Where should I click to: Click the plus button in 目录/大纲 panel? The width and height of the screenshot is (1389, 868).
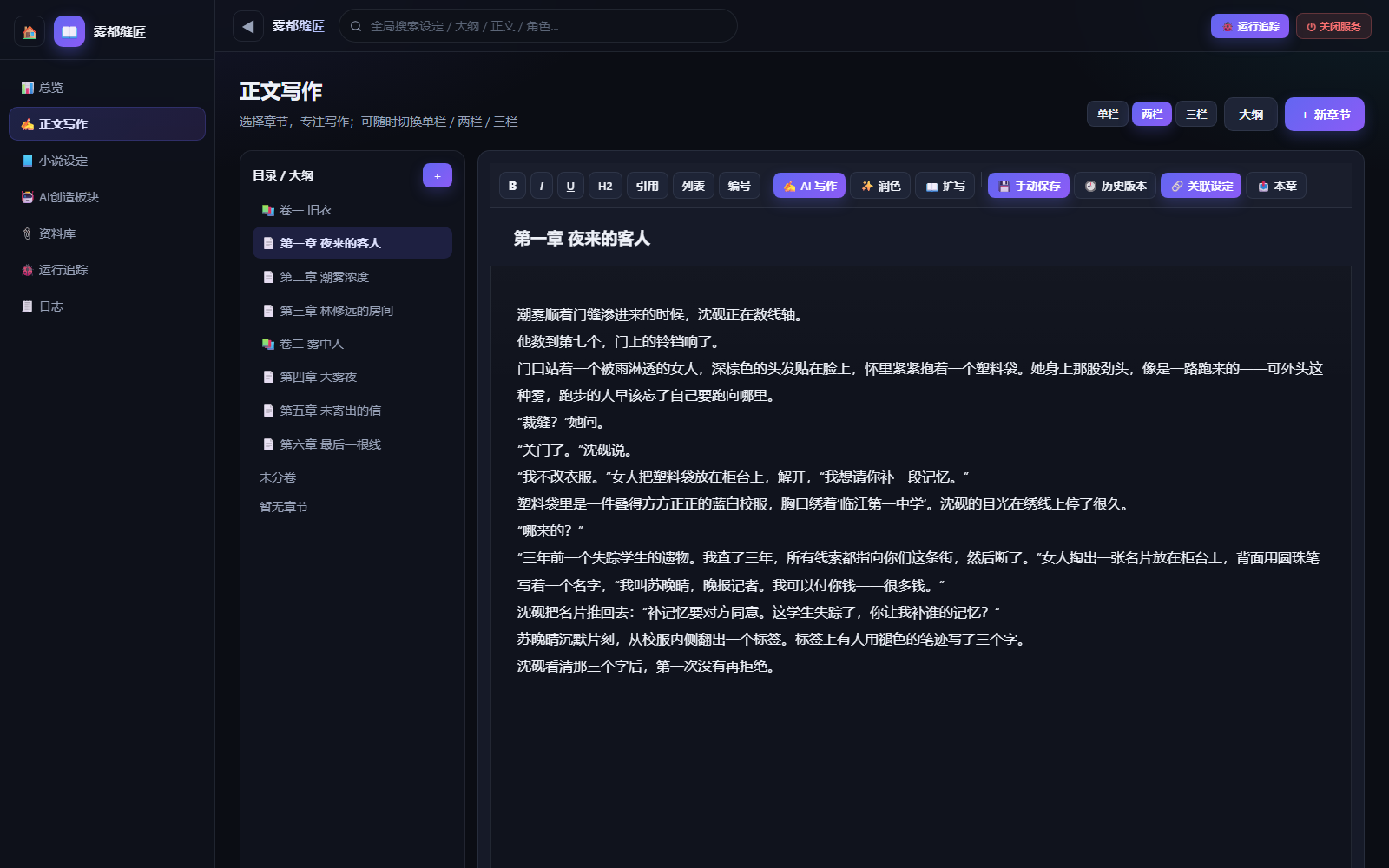click(438, 175)
